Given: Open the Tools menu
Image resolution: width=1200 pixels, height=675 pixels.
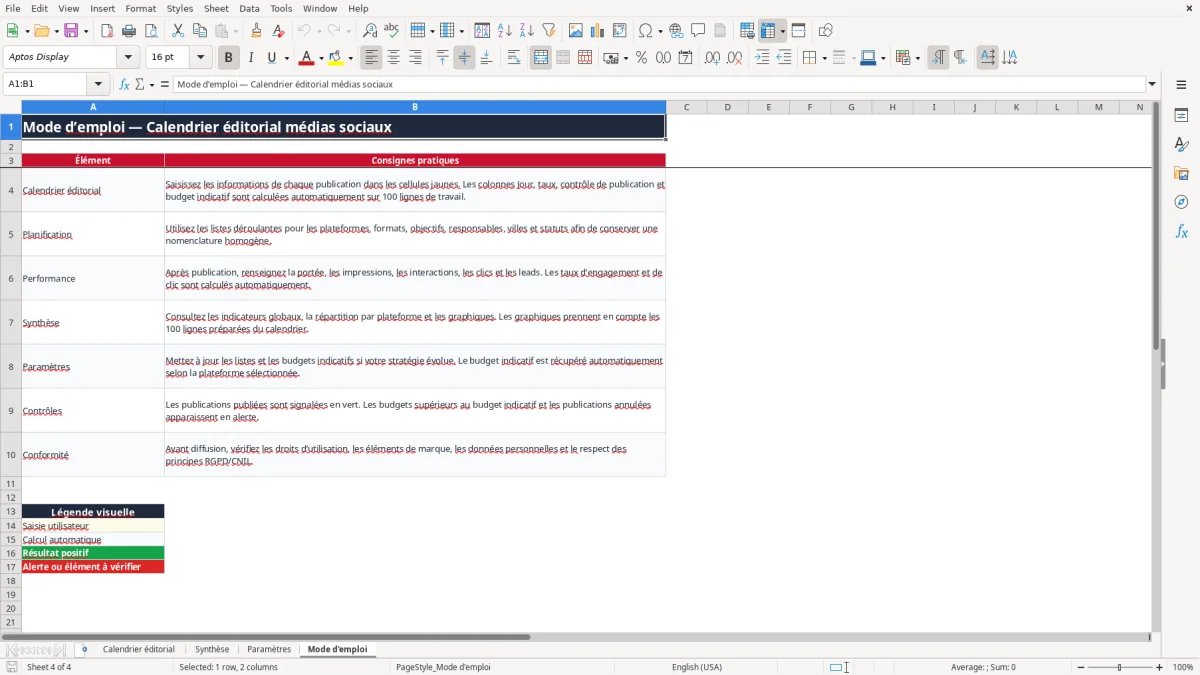Looking at the screenshot, I should pos(281,8).
